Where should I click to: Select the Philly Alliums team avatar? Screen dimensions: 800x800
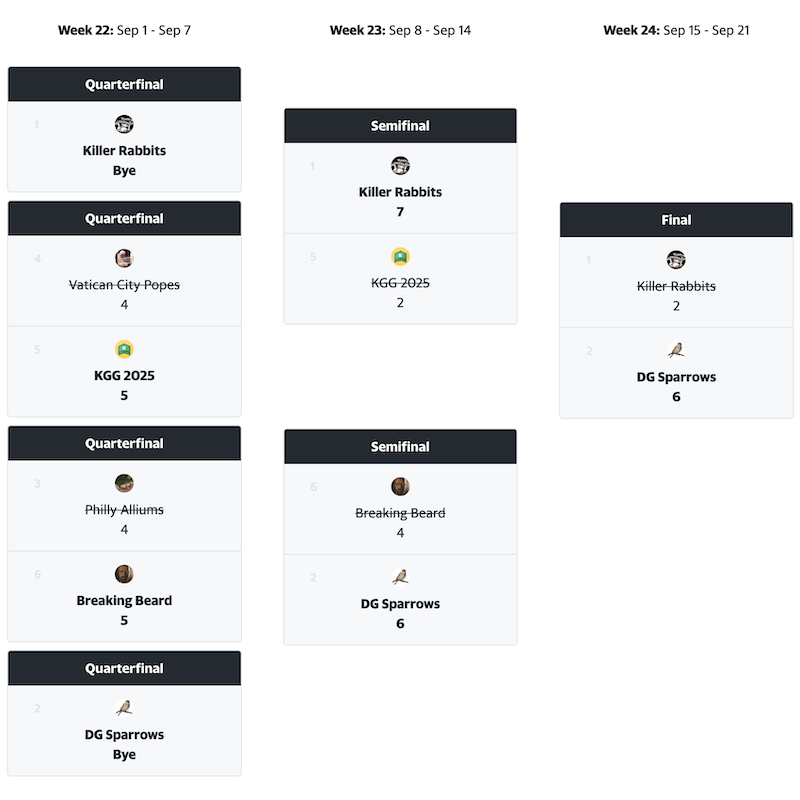pyautogui.click(x=124, y=483)
